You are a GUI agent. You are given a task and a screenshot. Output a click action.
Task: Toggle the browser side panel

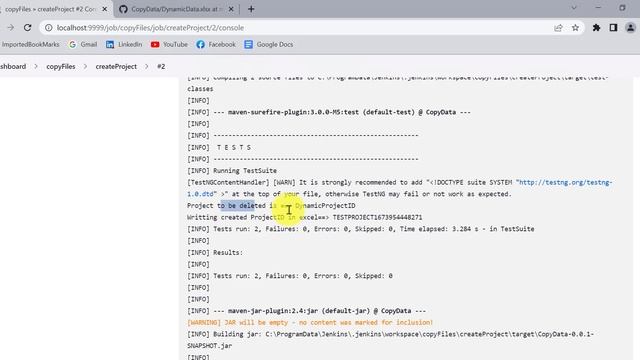pos(613,28)
